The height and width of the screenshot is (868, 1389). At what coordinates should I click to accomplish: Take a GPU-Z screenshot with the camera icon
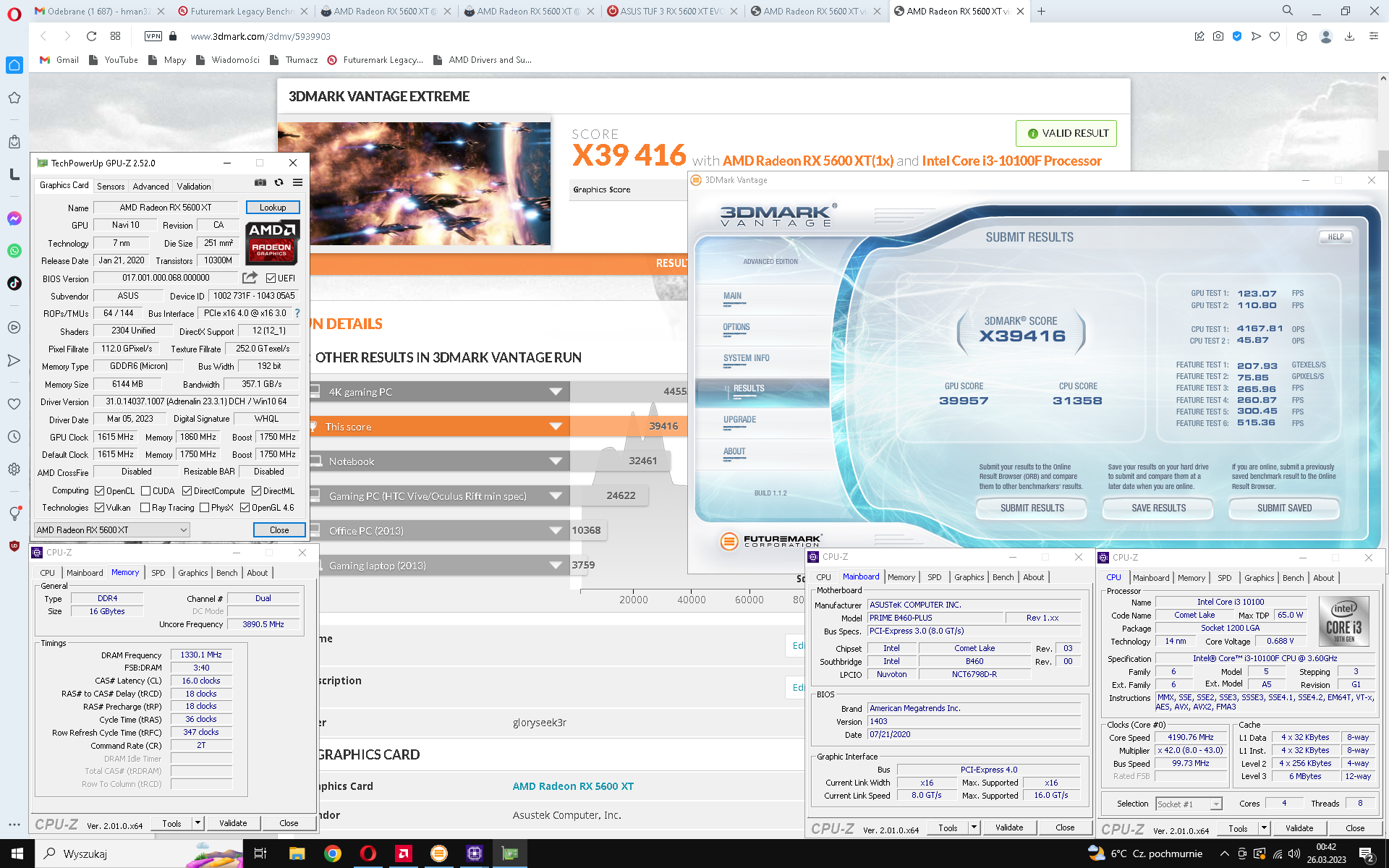260,183
